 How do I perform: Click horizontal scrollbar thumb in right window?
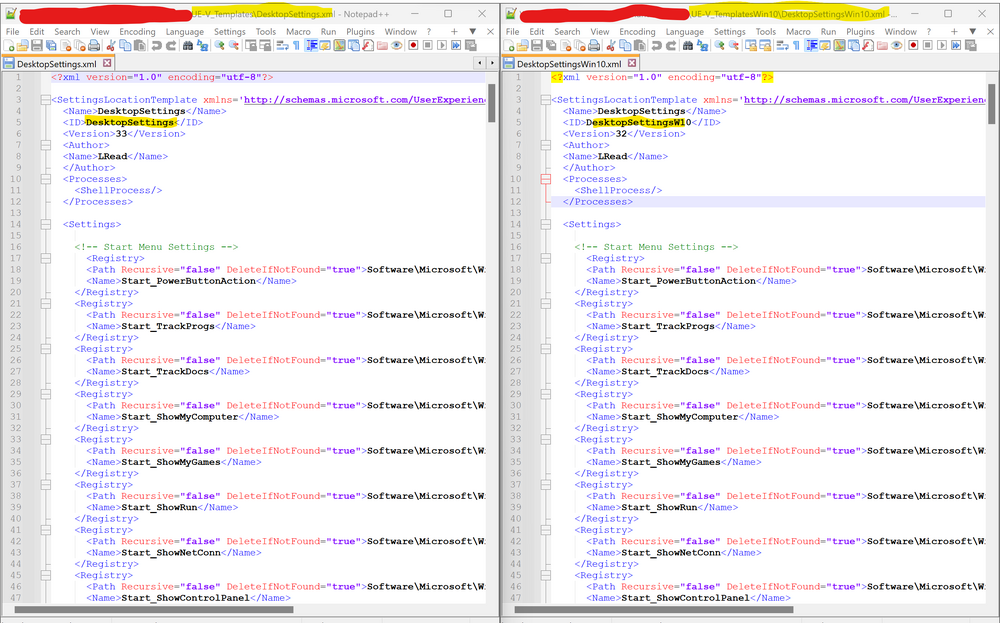point(654,610)
